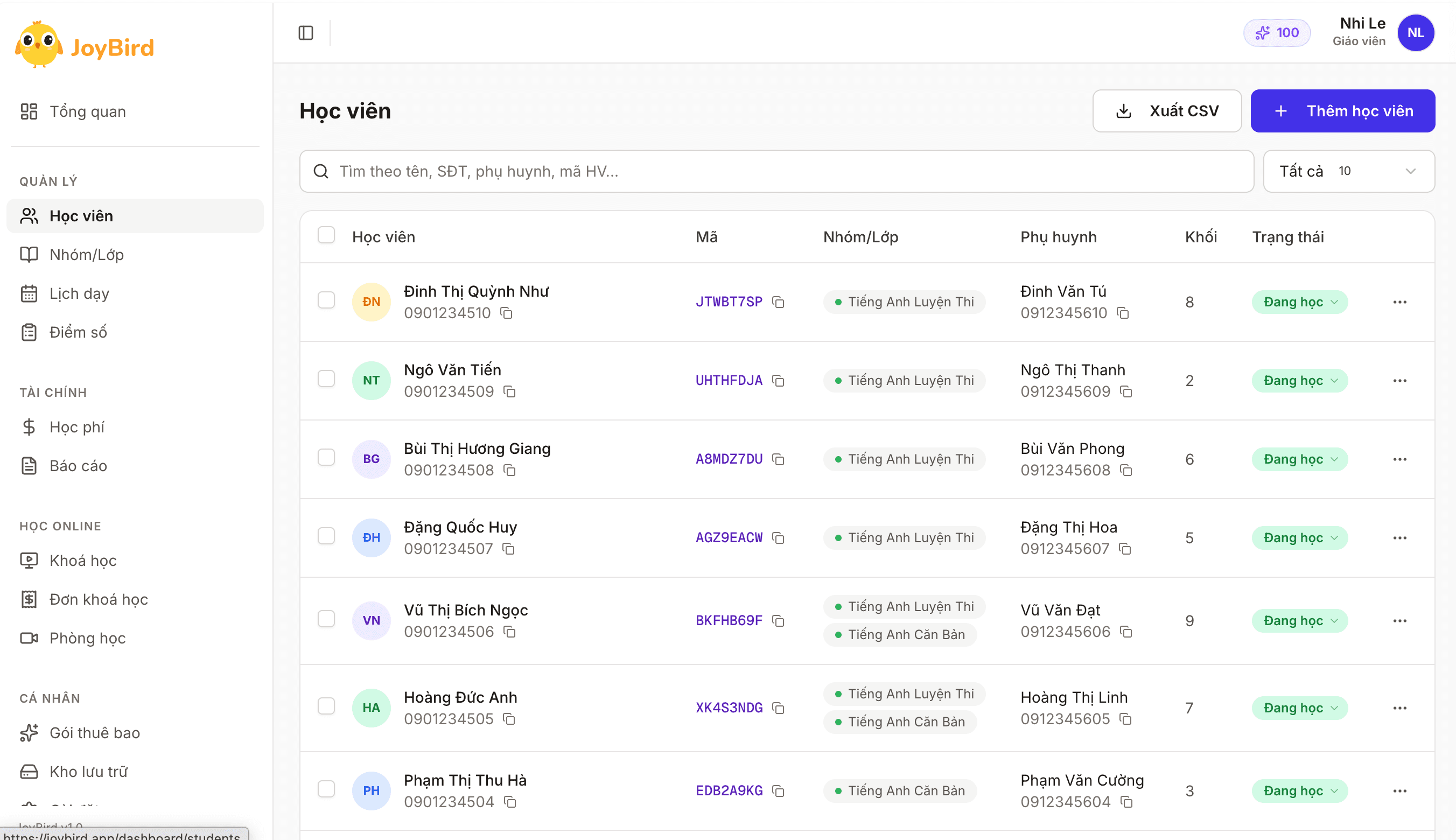The height and width of the screenshot is (840, 1456).
Task: Copy student code JTWBT7SP
Action: point(778,302)
